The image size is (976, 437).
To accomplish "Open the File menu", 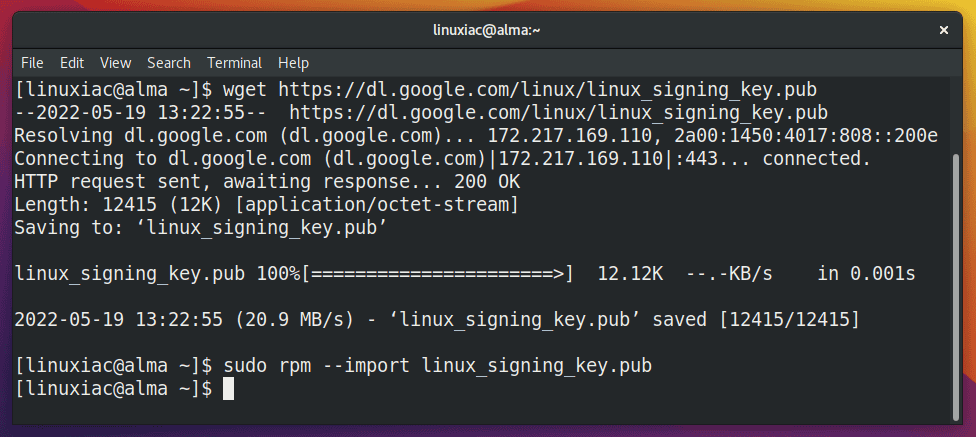I will [32, 63].
